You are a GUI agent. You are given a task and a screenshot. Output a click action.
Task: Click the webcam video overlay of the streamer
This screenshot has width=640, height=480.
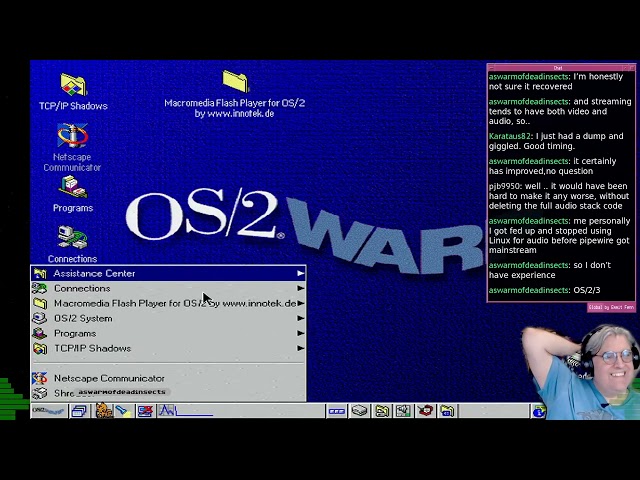580,371
